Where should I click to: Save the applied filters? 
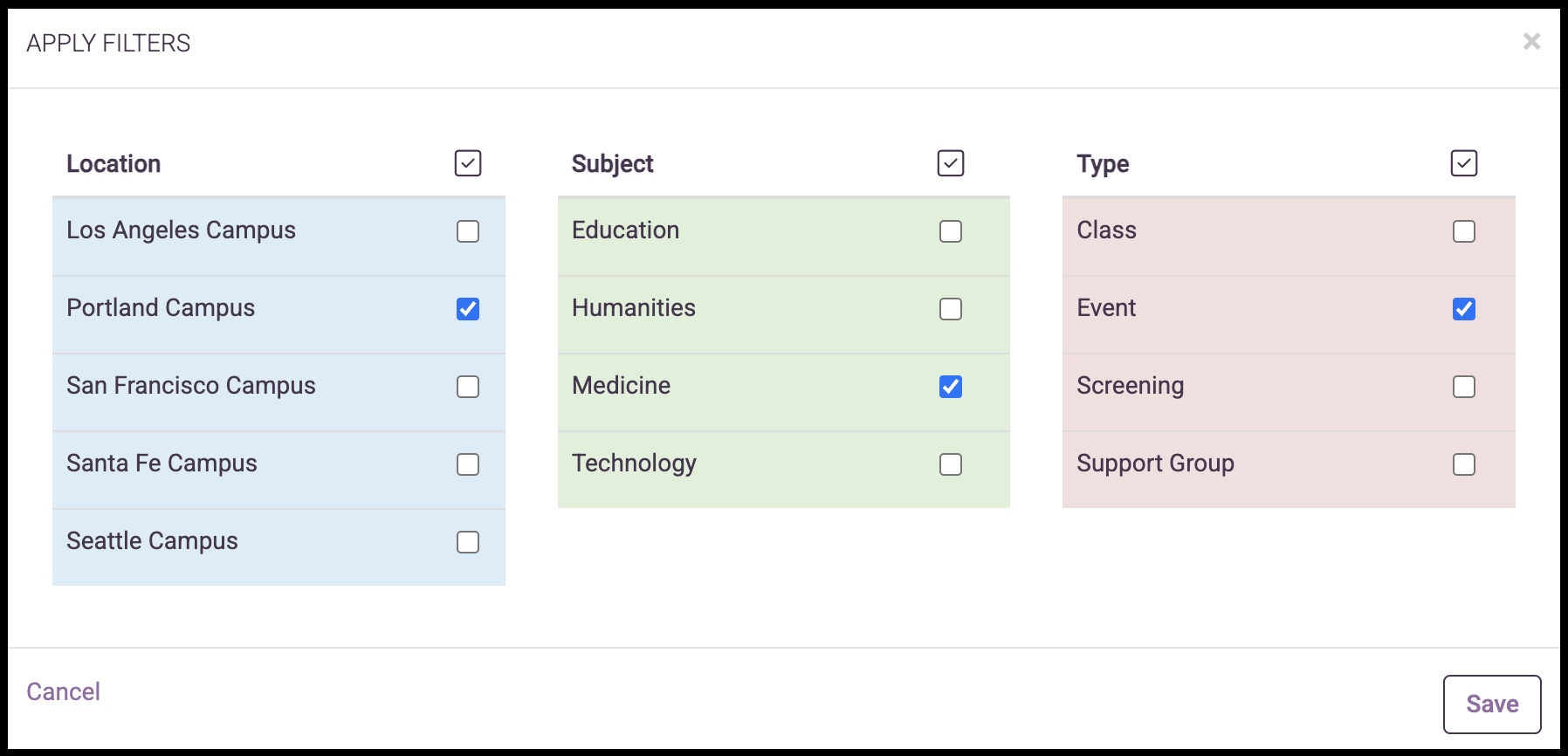[1492, 704]
